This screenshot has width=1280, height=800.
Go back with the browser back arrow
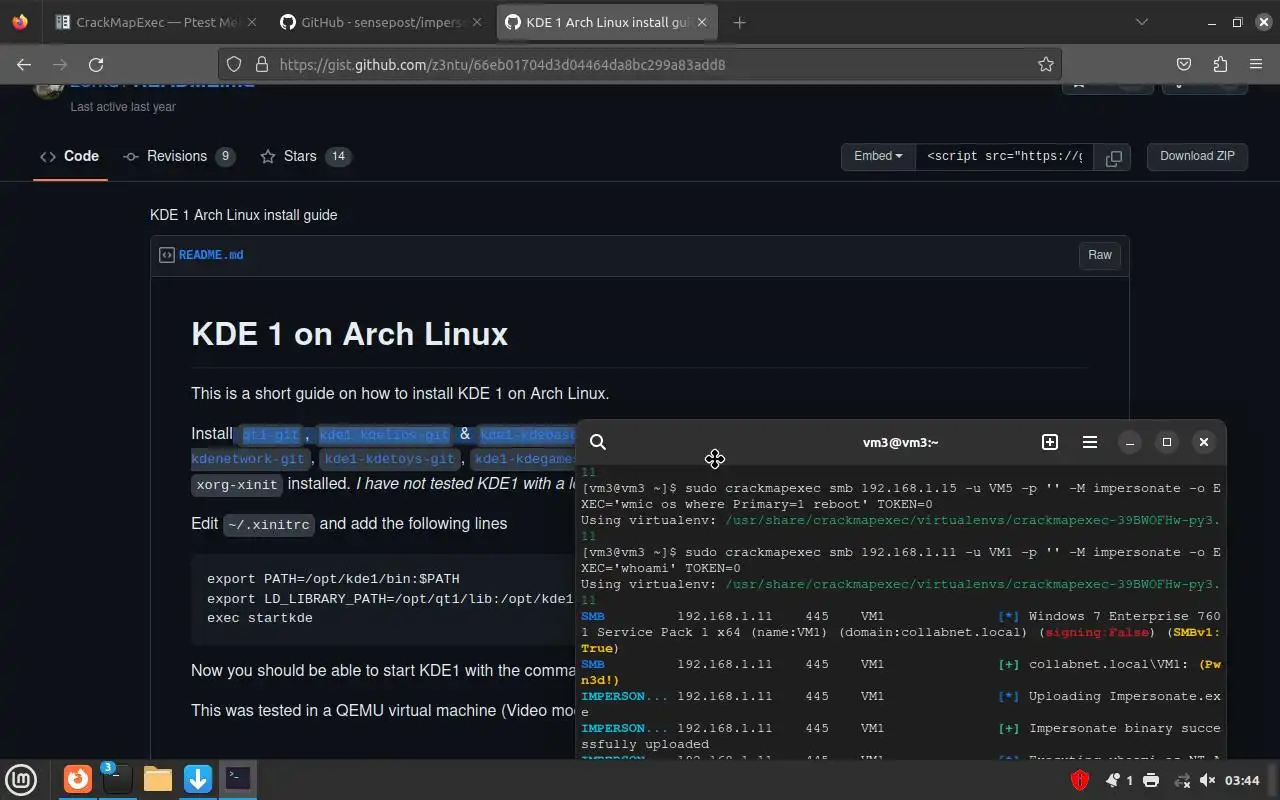tap(24, 64)
